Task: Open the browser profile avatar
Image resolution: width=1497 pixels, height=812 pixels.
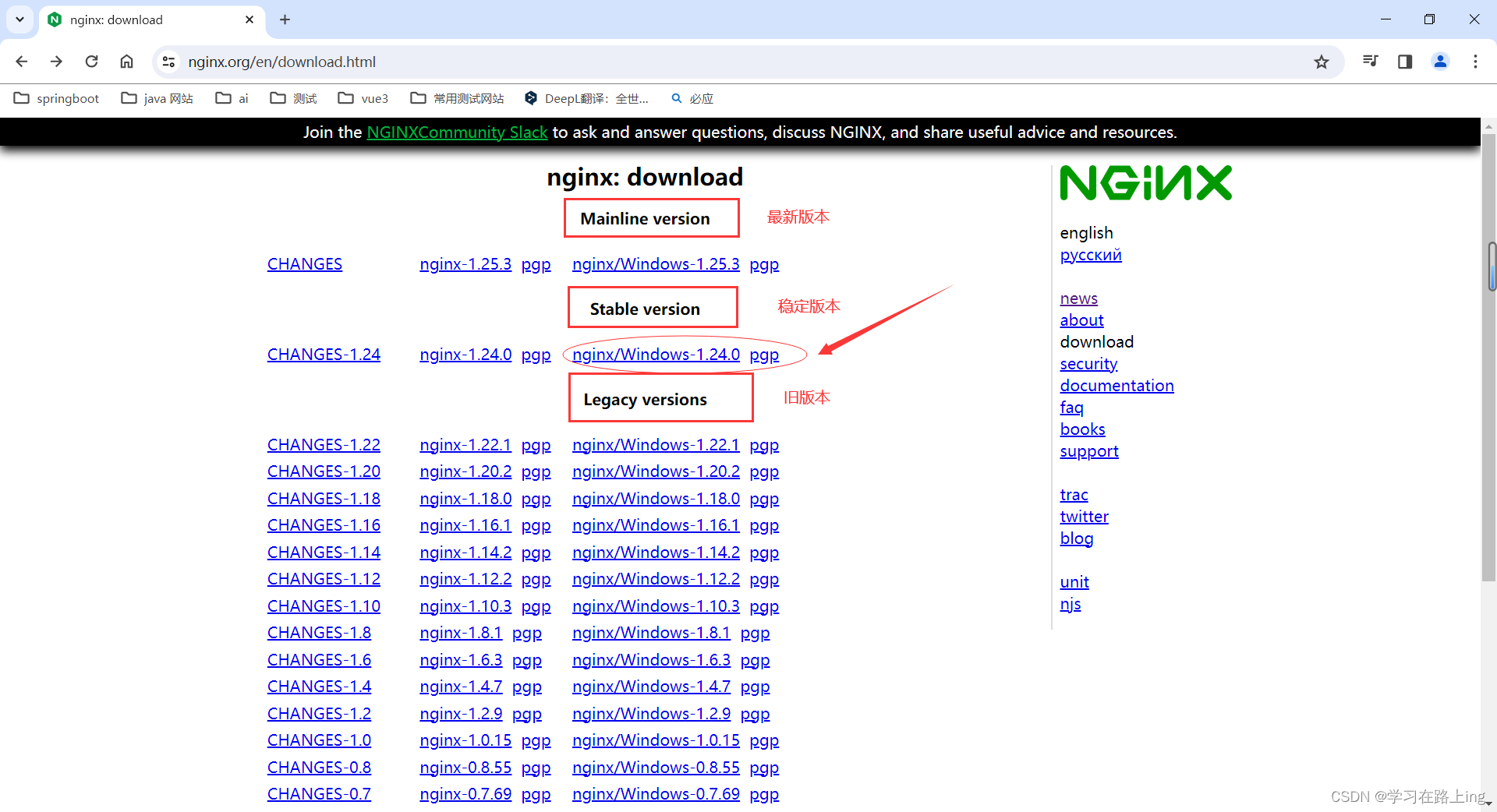Action: click(x=1440, y=62)
